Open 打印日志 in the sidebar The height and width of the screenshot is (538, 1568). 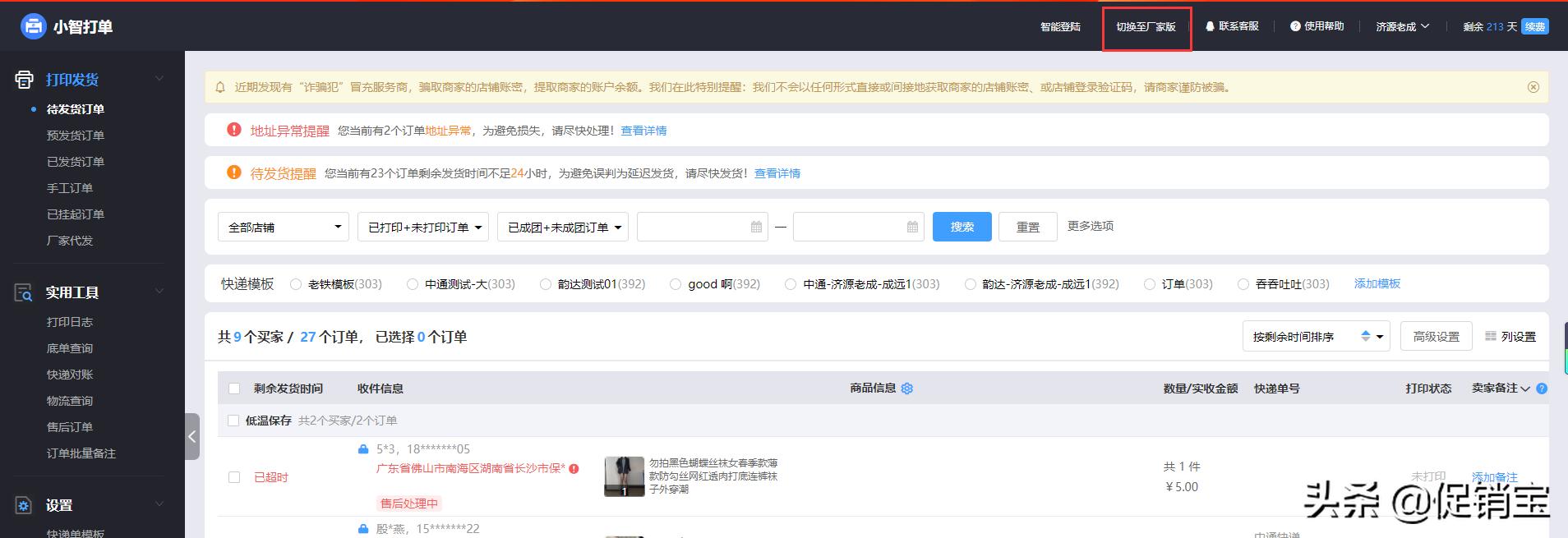70,322
